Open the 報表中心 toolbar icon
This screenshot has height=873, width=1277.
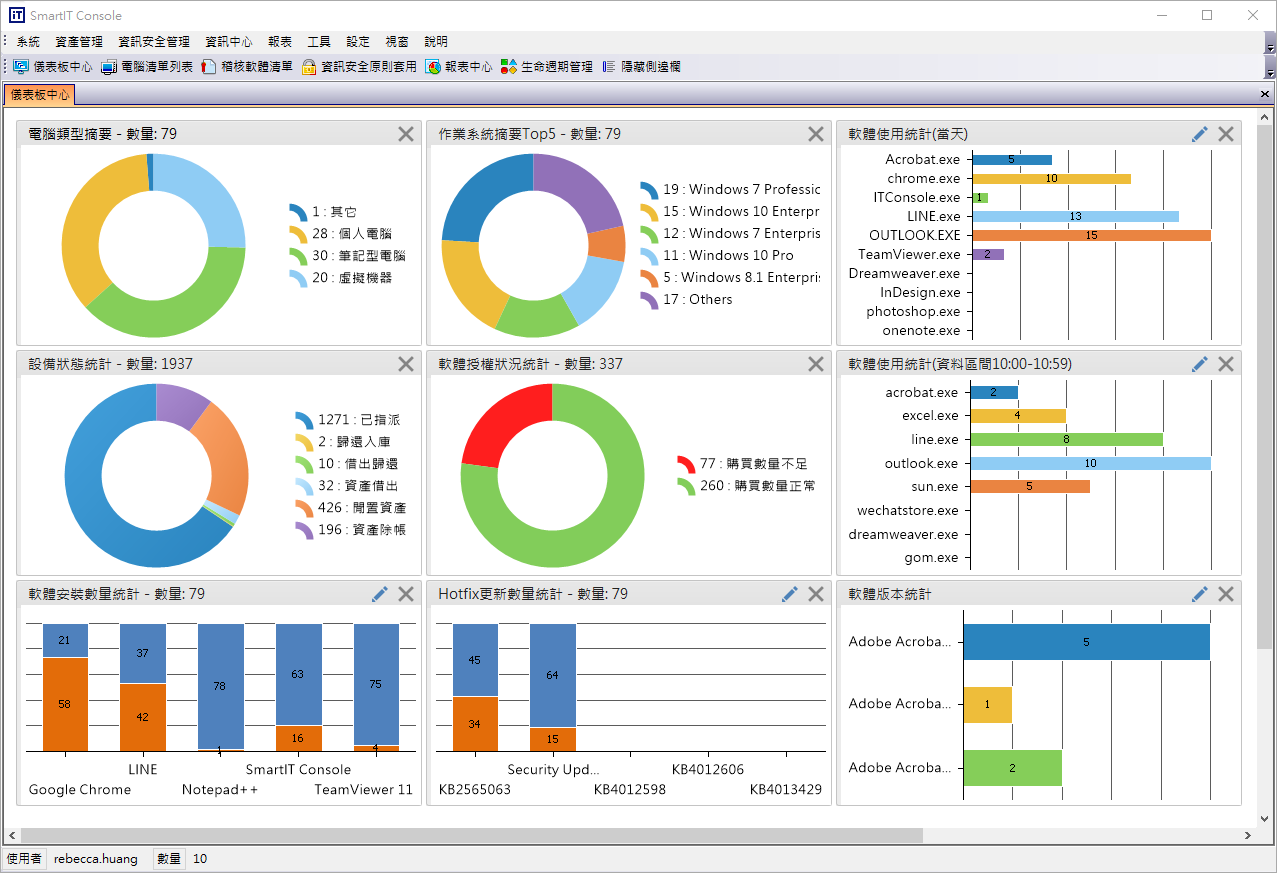tap(457, 66)
